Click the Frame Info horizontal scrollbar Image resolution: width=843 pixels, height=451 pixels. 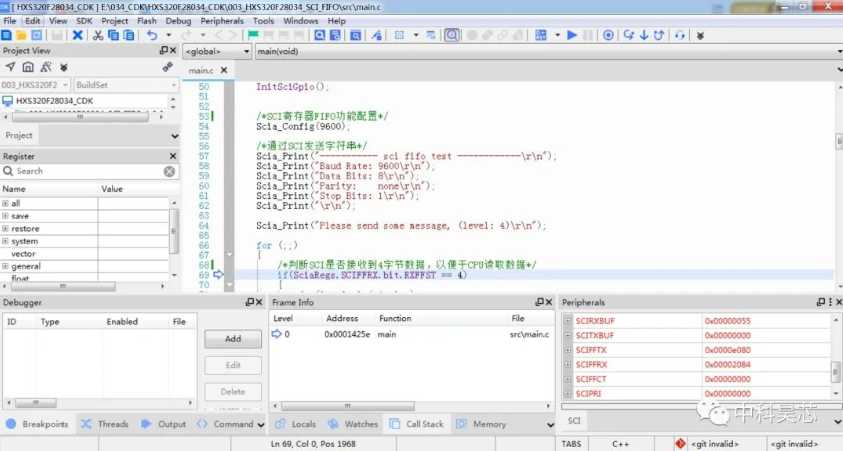(x=347, y=406)
